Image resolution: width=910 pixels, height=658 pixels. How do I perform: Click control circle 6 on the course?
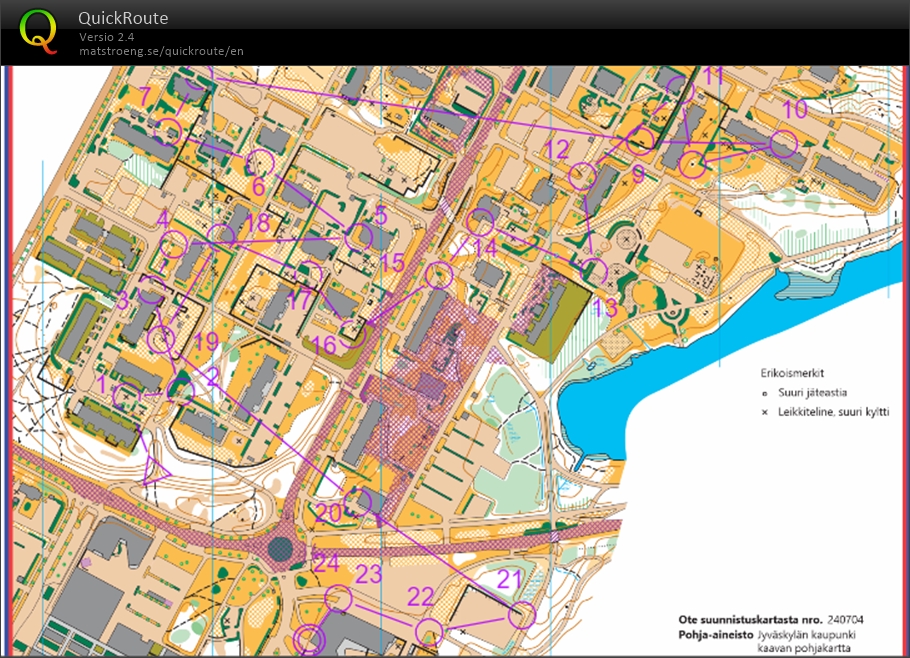260,162
